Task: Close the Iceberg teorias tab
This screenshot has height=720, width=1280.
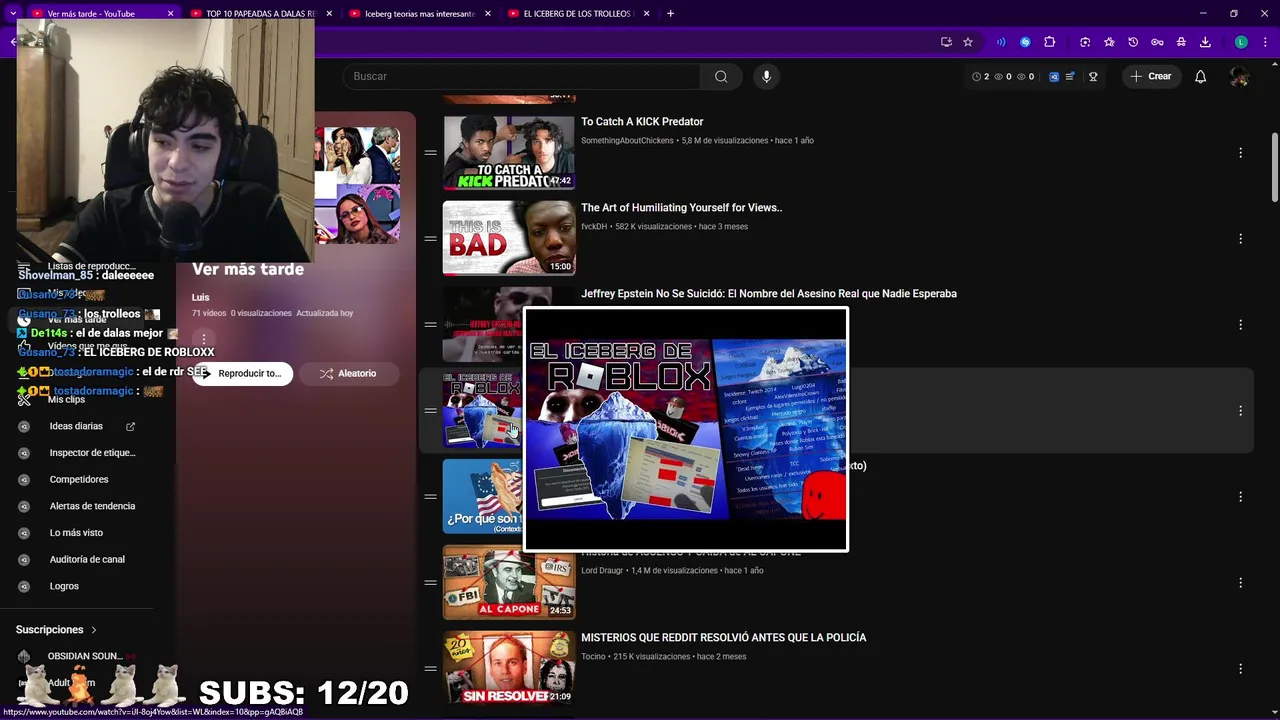Action: [x=488, y=14]
